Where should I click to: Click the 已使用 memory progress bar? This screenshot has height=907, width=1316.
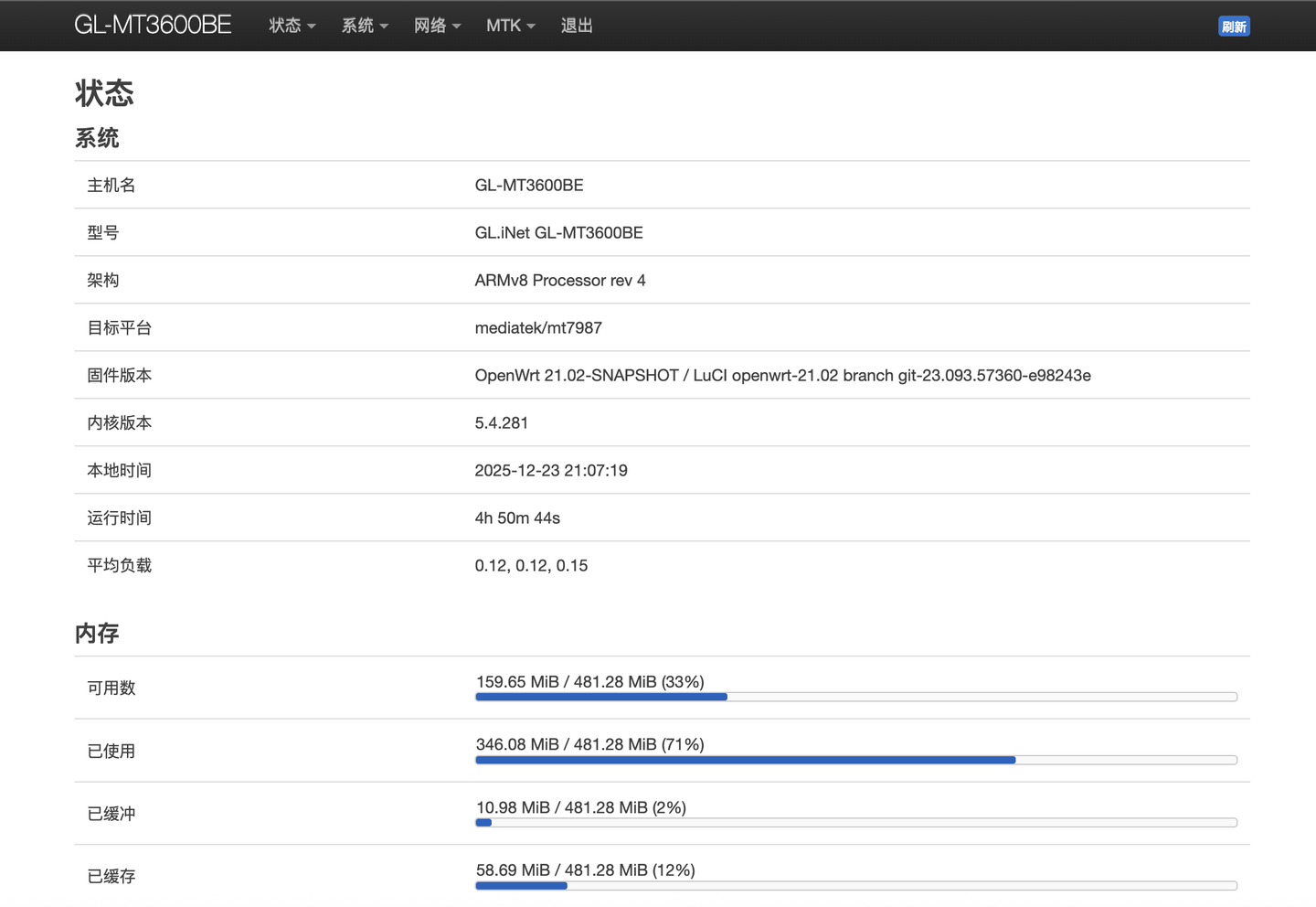click(855, 760)
